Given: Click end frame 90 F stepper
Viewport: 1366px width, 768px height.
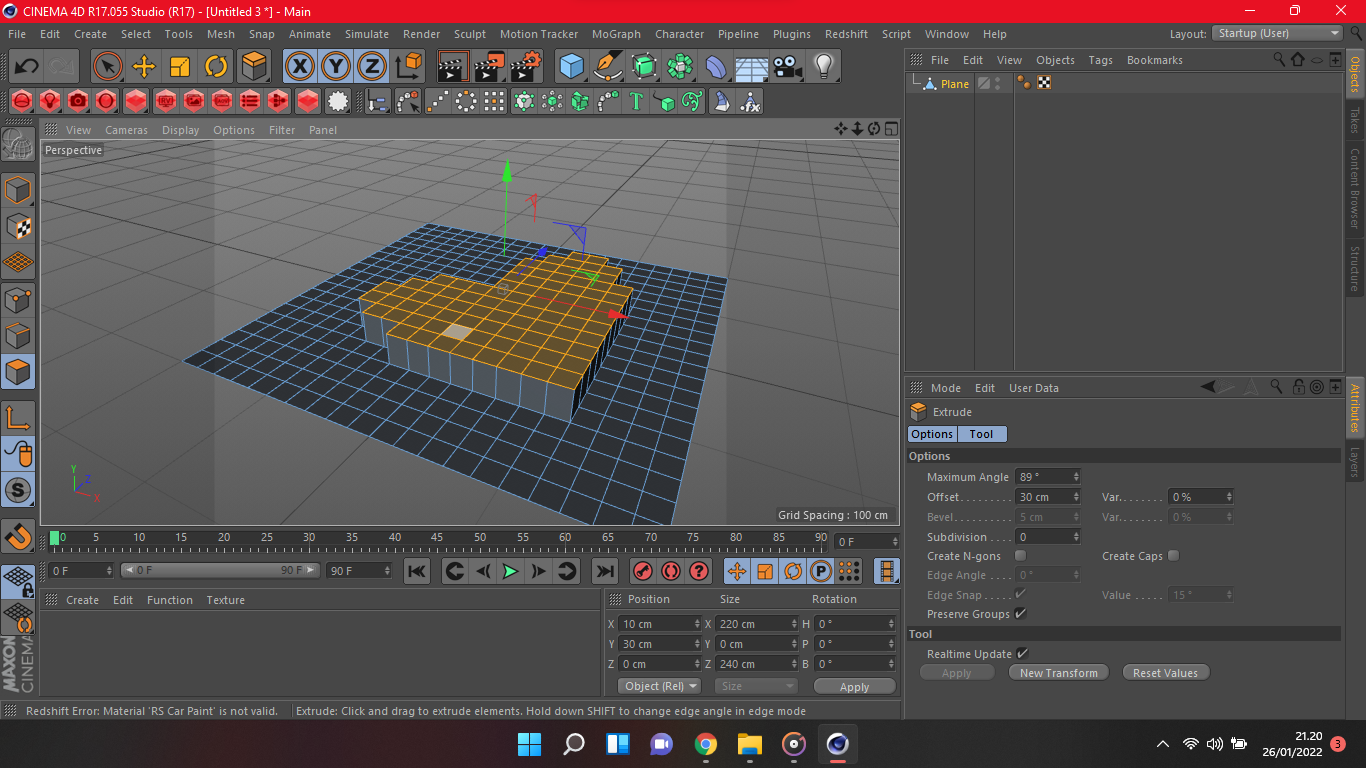Looking at the screenshot, I should (x=387, y=571).
